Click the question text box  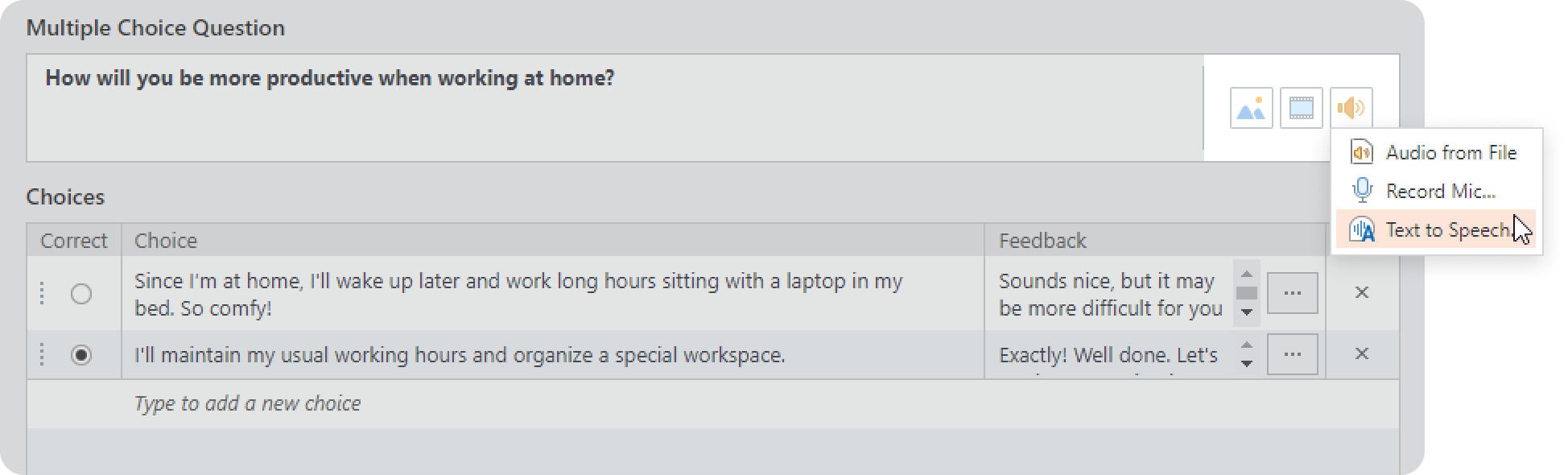point(616,108)
